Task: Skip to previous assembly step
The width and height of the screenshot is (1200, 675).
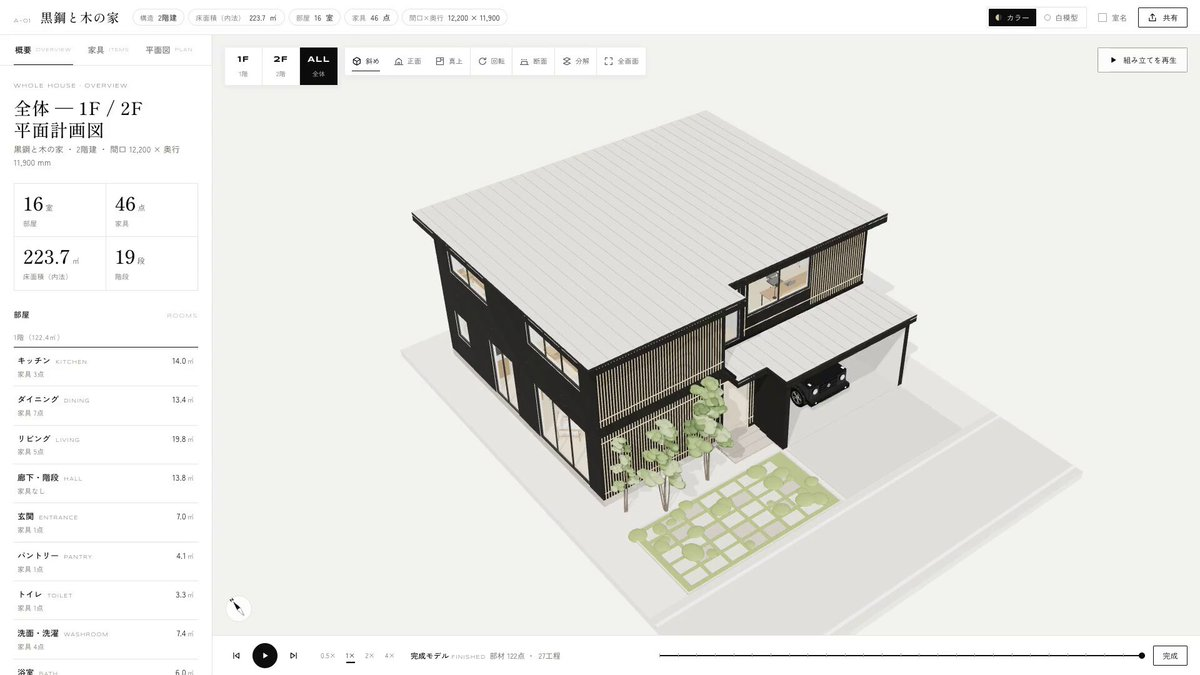Action: point(236,656)
